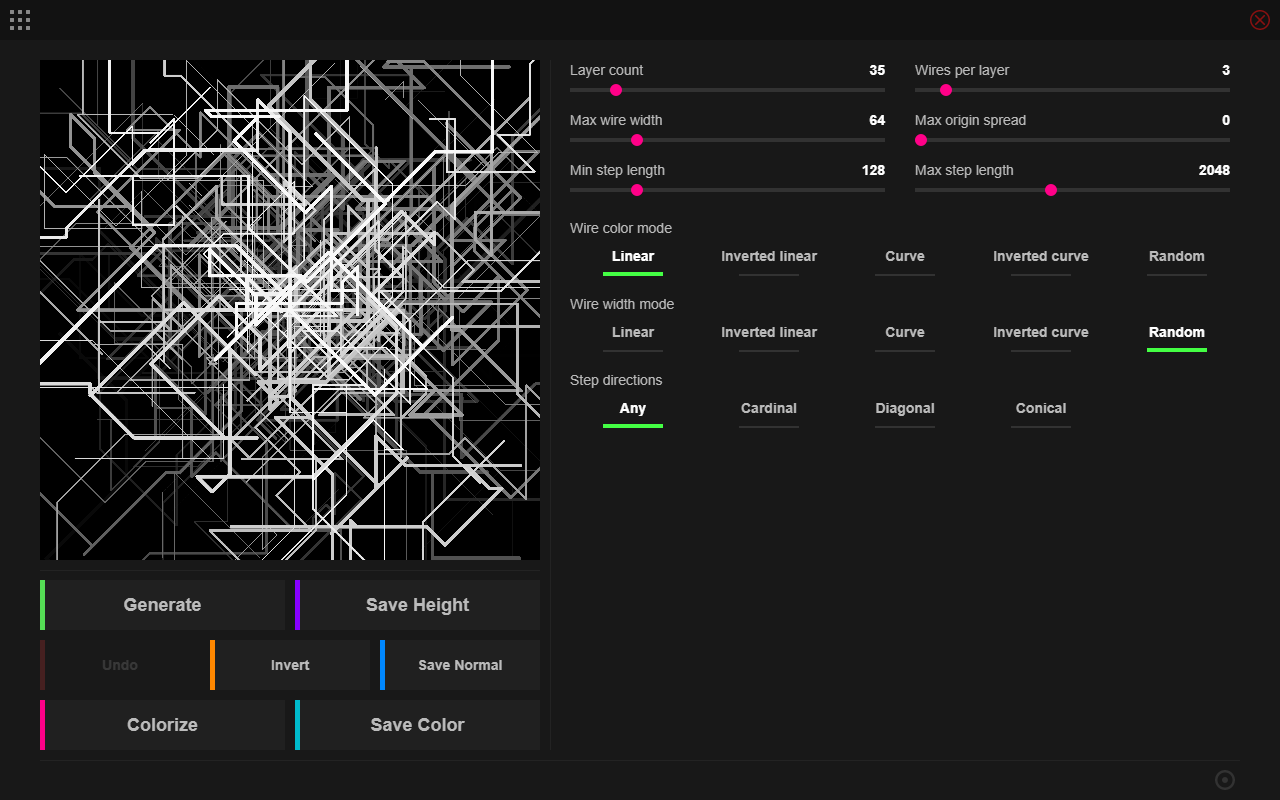Screen dimensions: 1280x800
Task: Click the Colorize button
Action: point(162,725)
